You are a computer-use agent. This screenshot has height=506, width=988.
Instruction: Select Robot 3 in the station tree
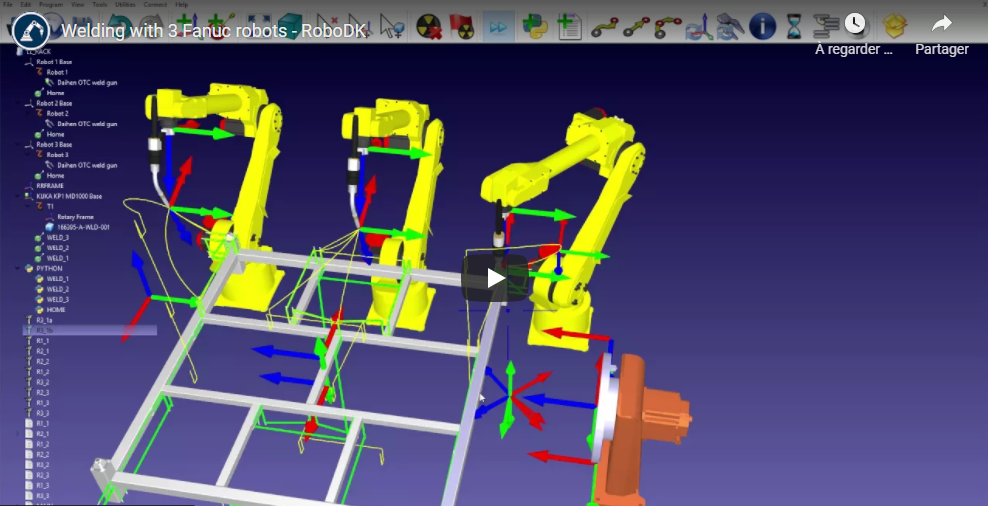[57, 154]
